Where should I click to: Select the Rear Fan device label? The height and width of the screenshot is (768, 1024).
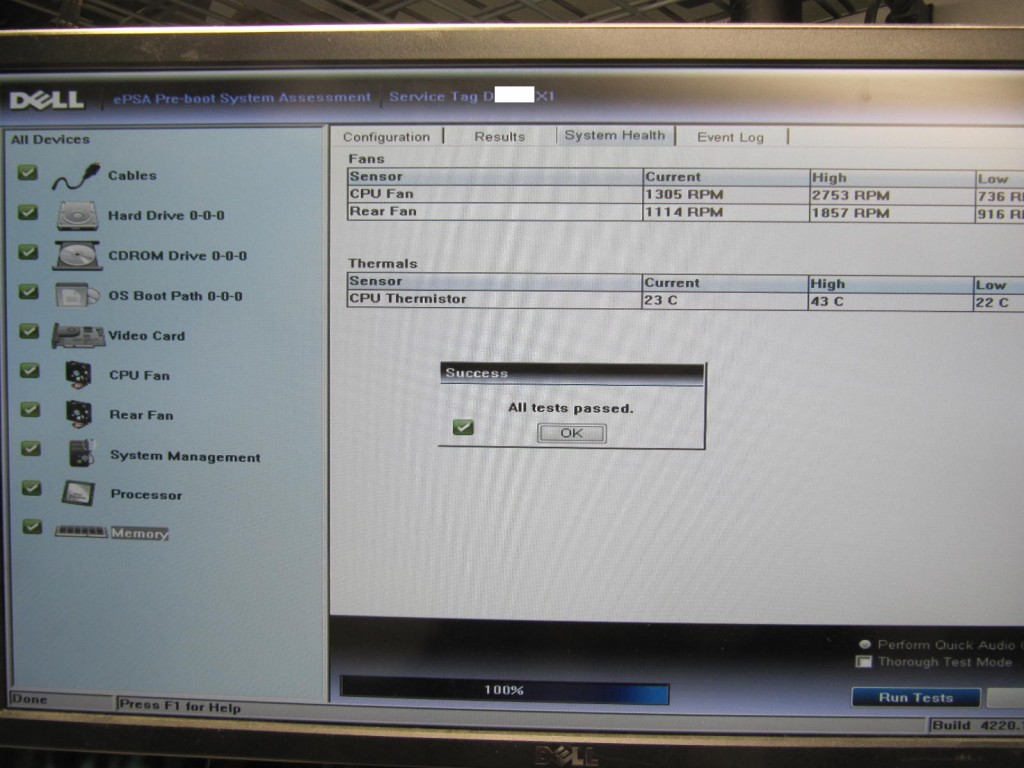142,415
